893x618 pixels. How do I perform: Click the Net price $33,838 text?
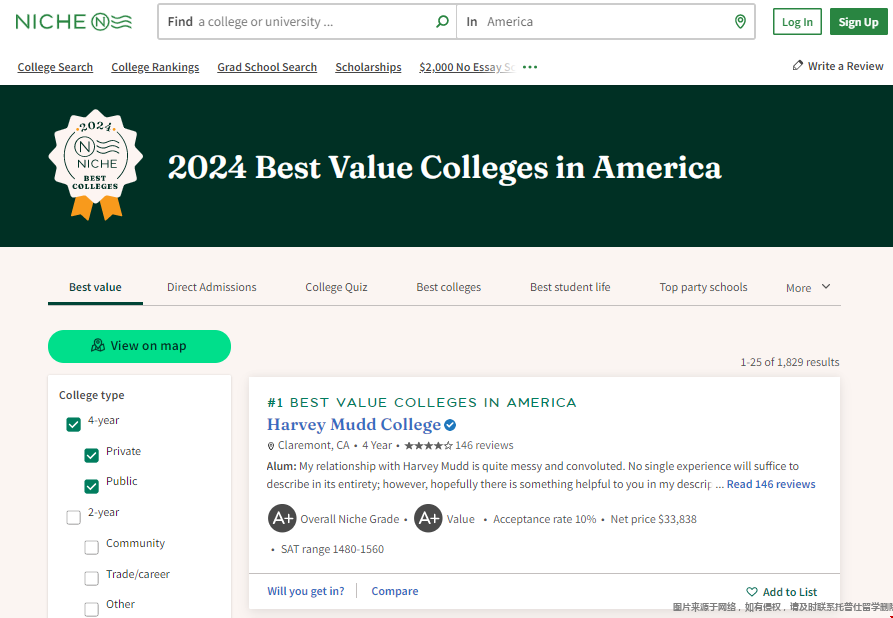pos(653,519)
